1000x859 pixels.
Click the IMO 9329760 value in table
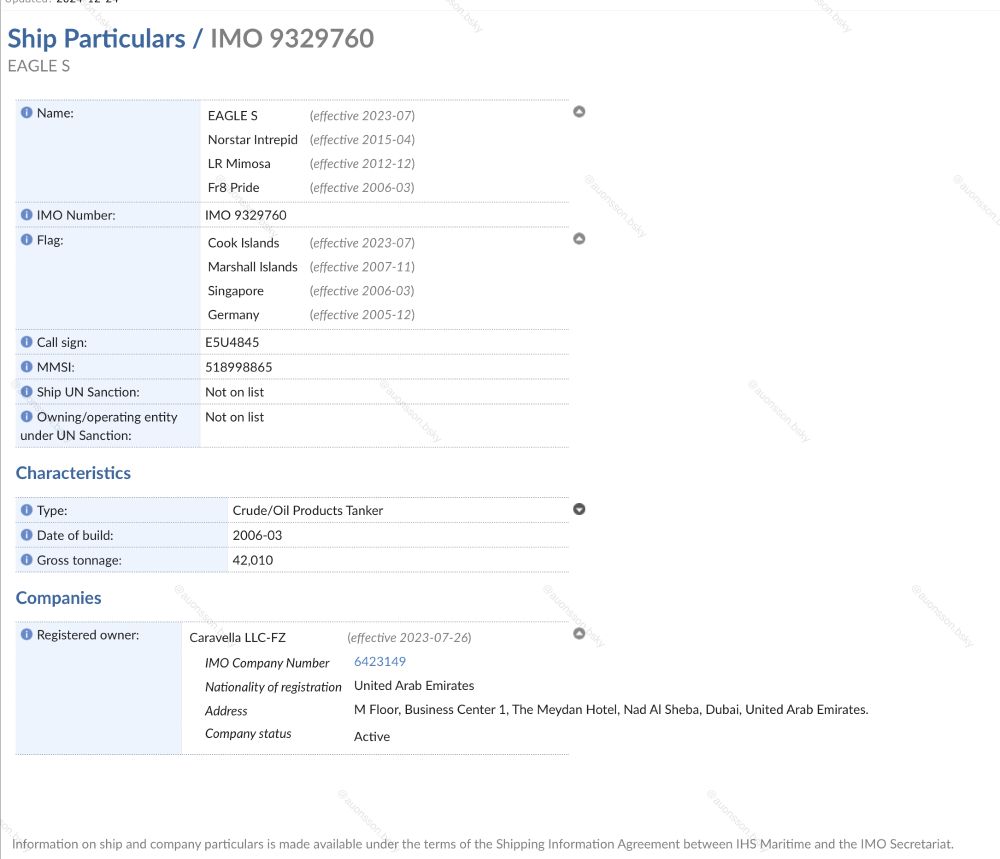246,216
